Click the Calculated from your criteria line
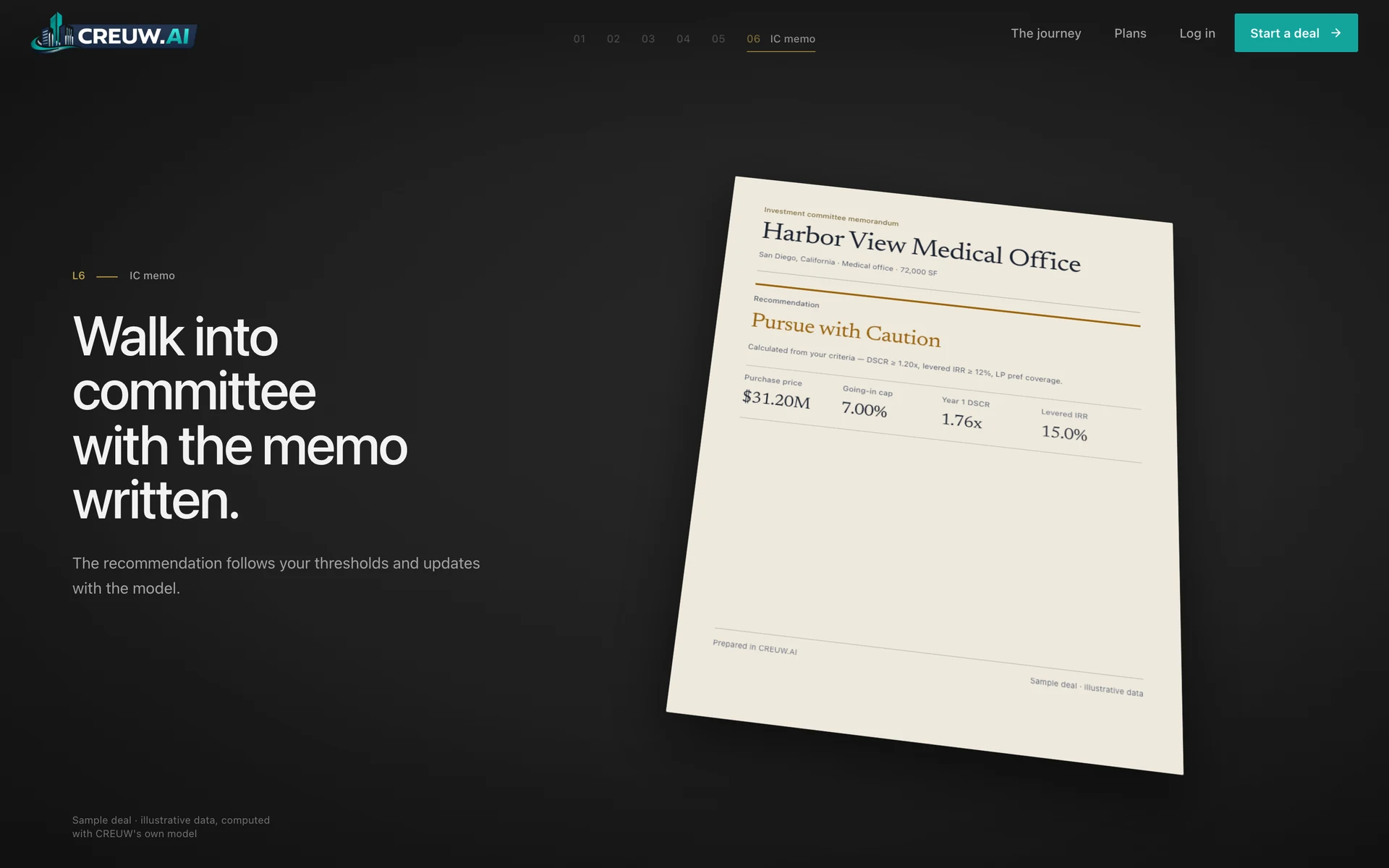 (904, 364)
